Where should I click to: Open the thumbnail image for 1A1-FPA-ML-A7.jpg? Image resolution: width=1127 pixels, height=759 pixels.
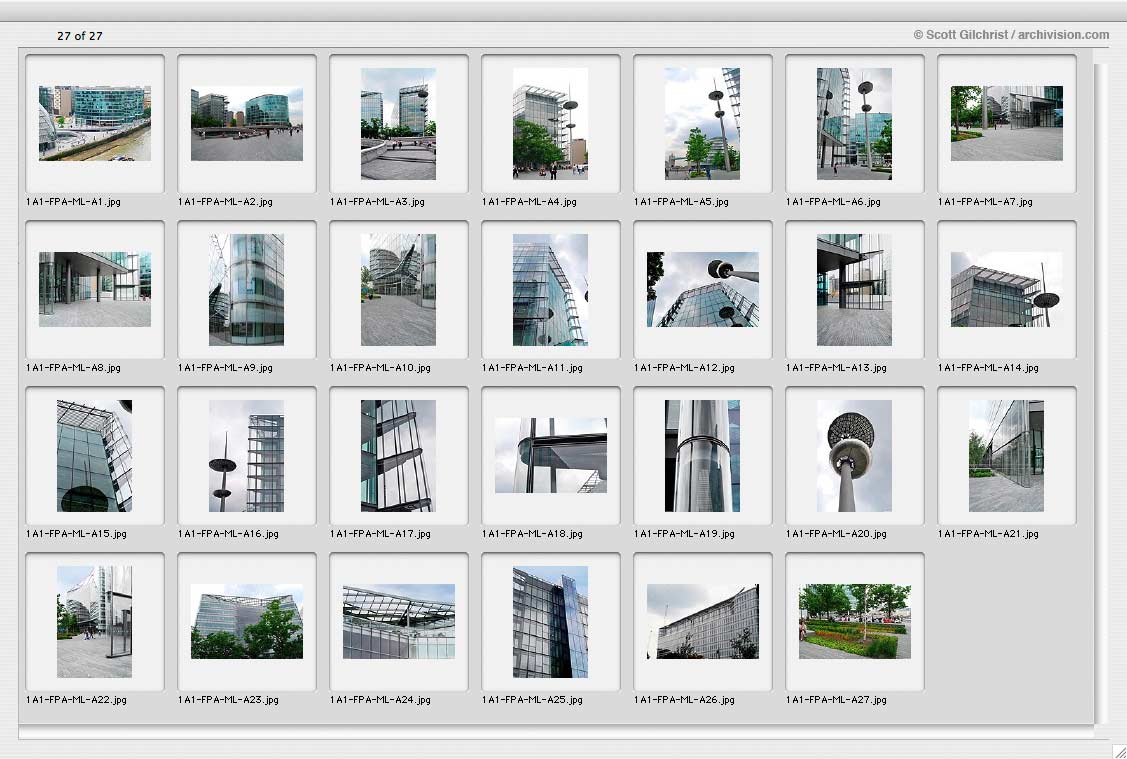1007,124
